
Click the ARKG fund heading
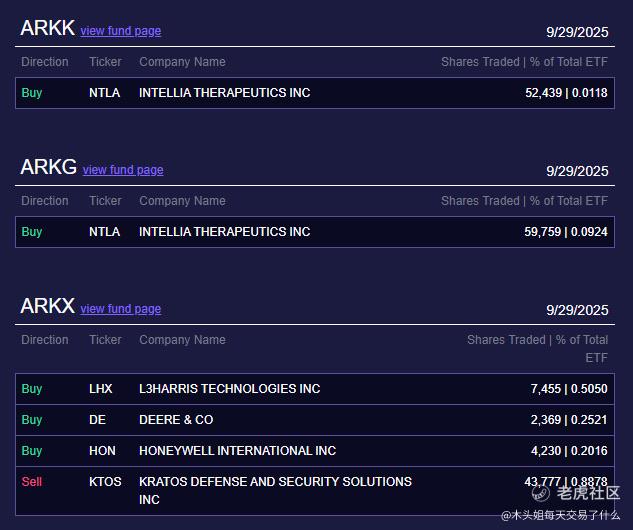[x=48, y=167]
